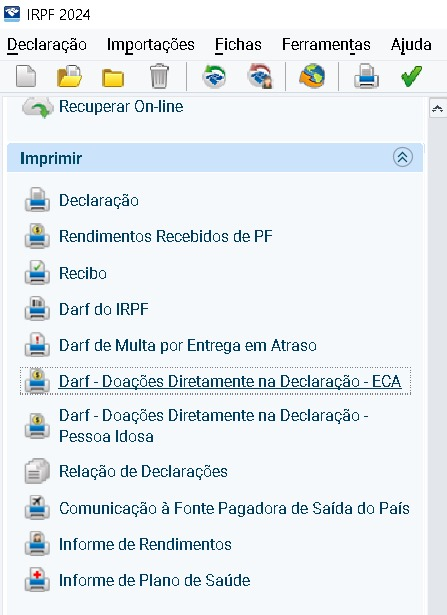Image resolution: width=447 pixels, height=615 pixels.
Task: Click the exclamation printer icon for Darf de Multa
Action: 37,345
